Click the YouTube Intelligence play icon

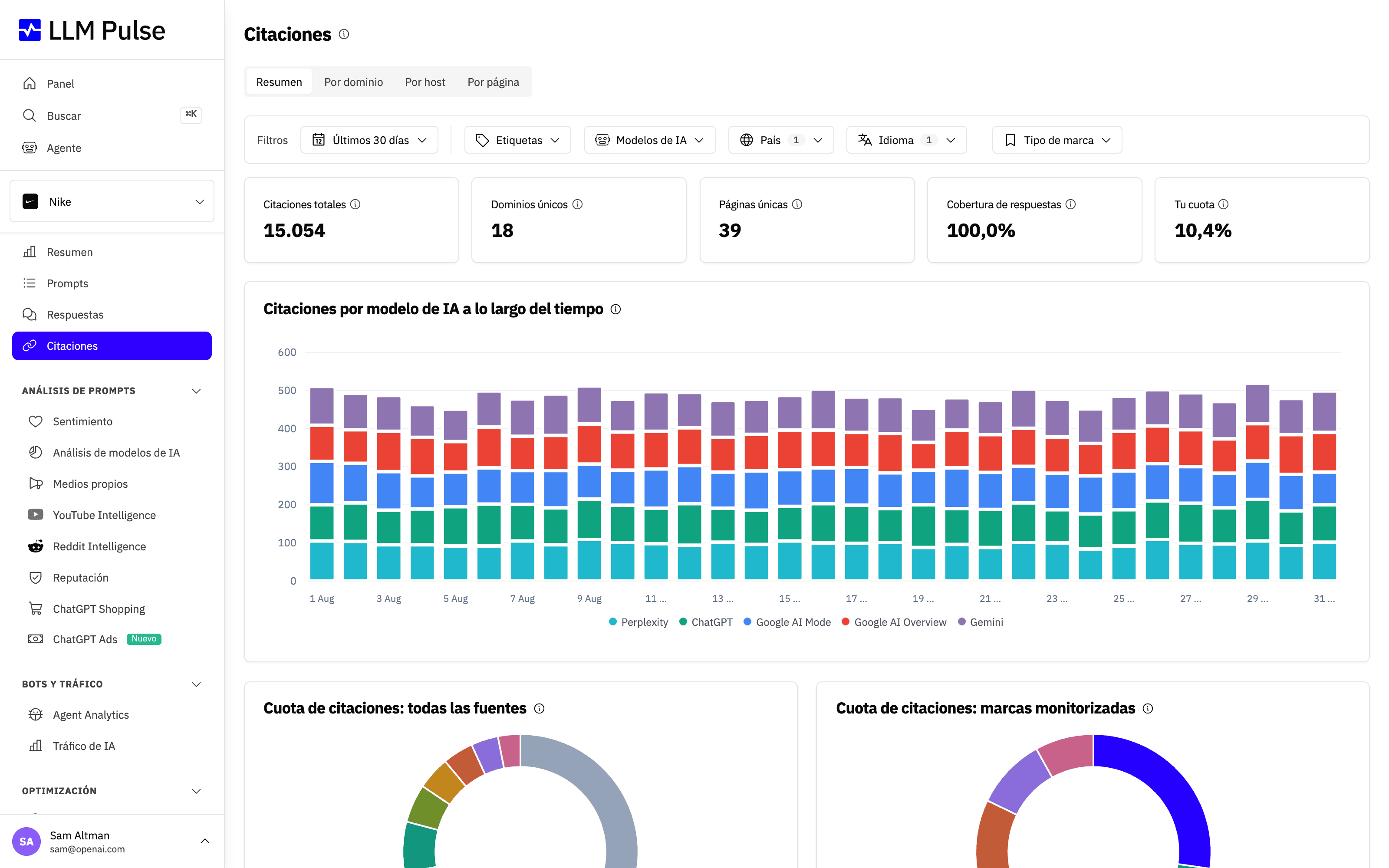click(36, 515)
